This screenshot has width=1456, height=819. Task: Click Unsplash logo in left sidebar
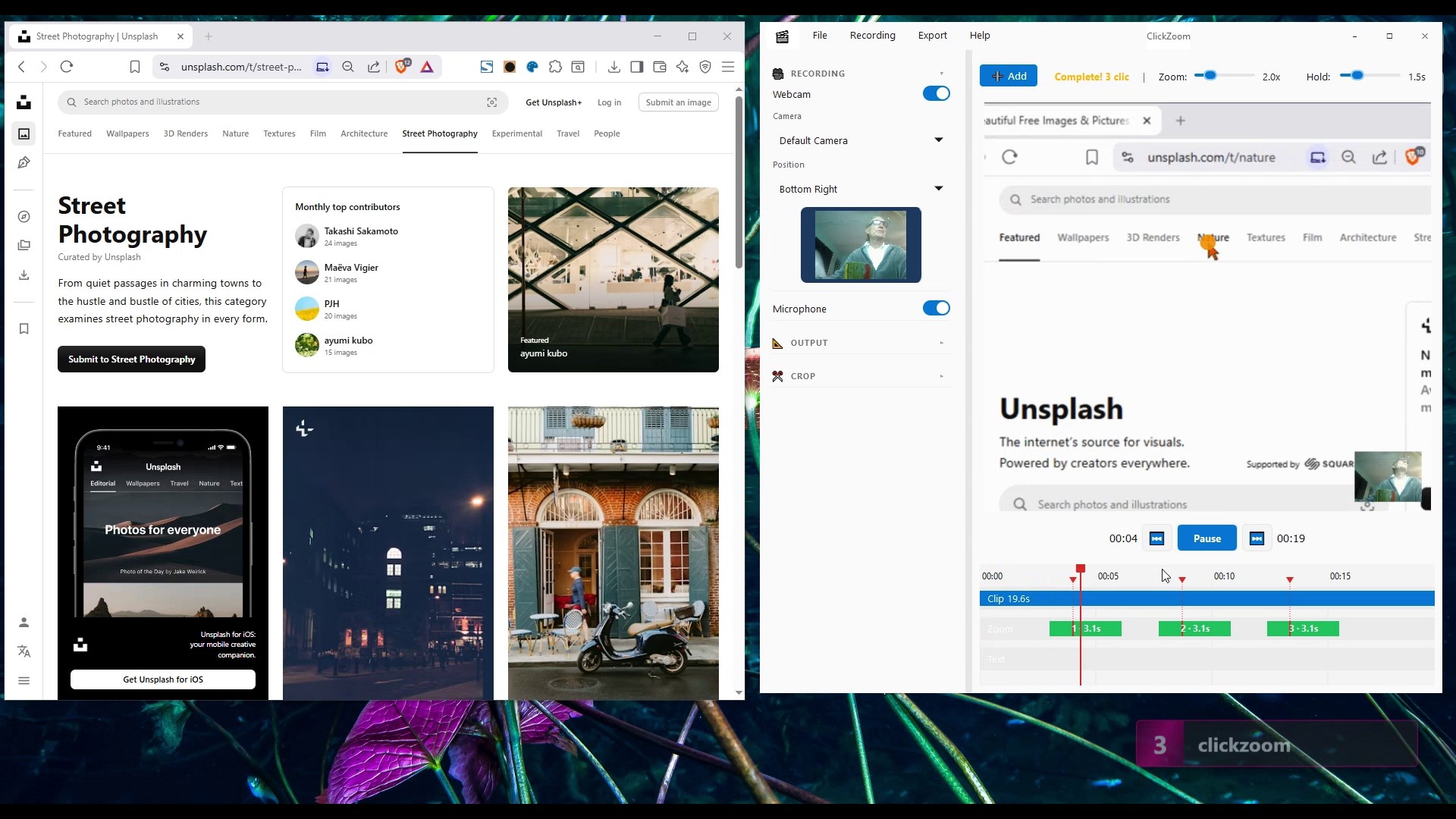coord(24,102)
